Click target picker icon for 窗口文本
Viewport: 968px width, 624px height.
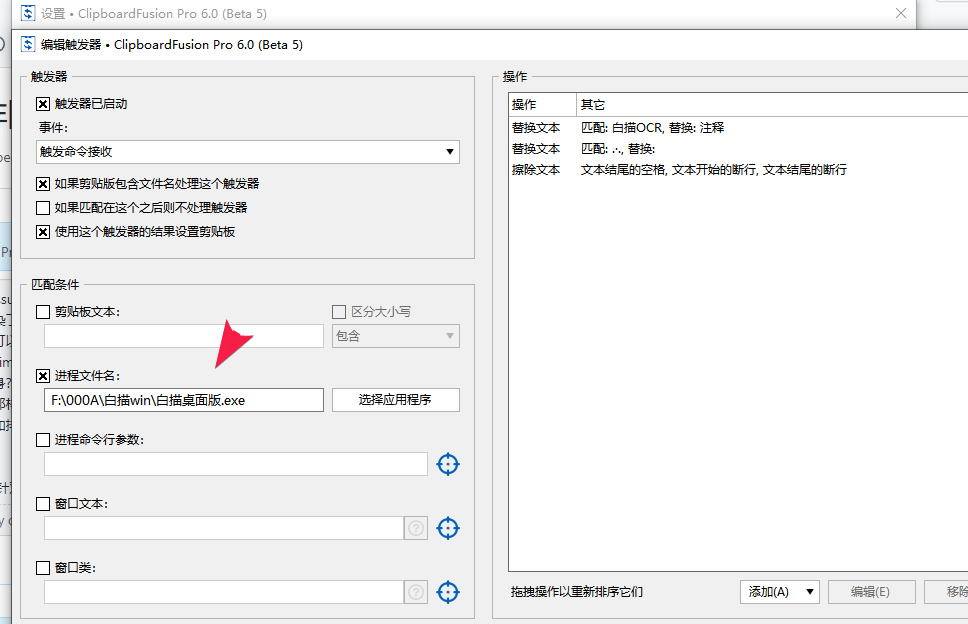pyautogui.click(x=448, y=528)
